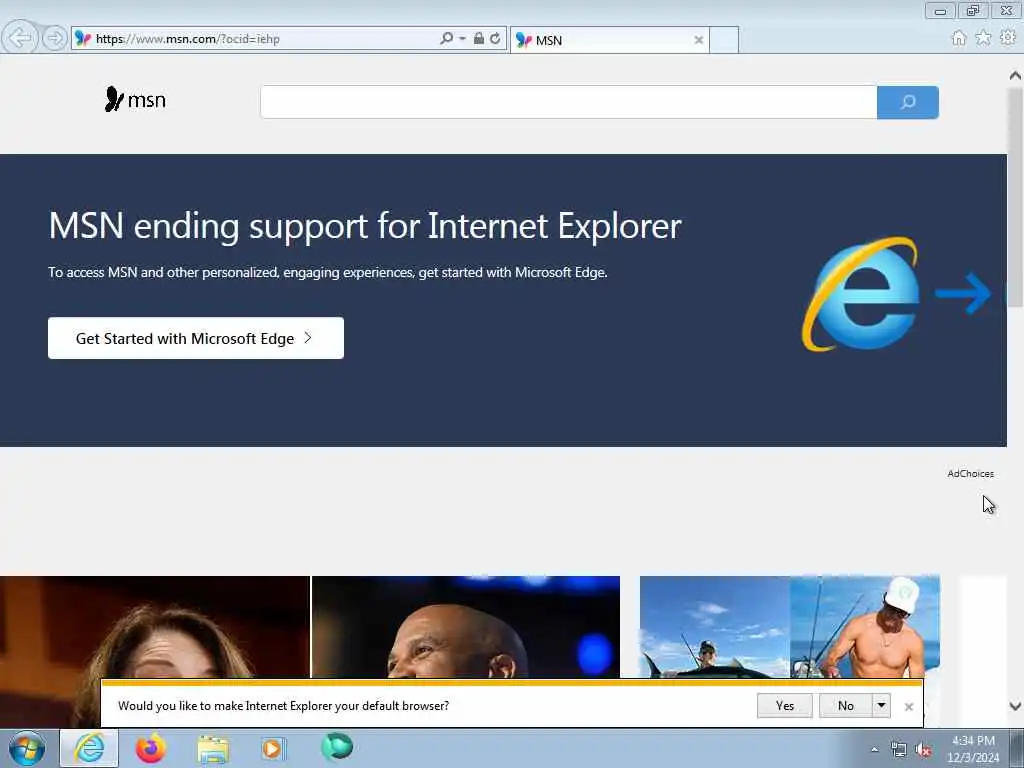The width and height of the screenshot is (1024, 768).
Task: Open the teal round taskbar app
Action: pyautogui.click(x=337, y=747)
